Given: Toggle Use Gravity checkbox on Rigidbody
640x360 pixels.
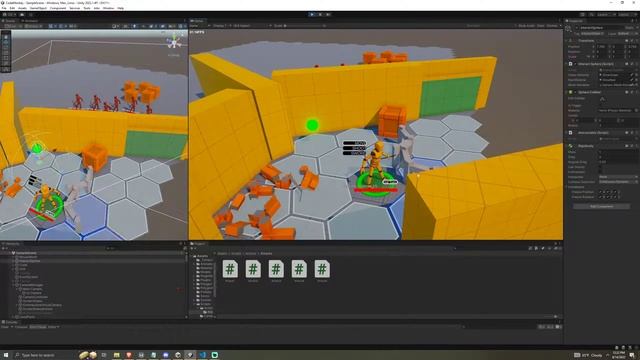Looking at the screenshot, I should (x=600, y=167).
